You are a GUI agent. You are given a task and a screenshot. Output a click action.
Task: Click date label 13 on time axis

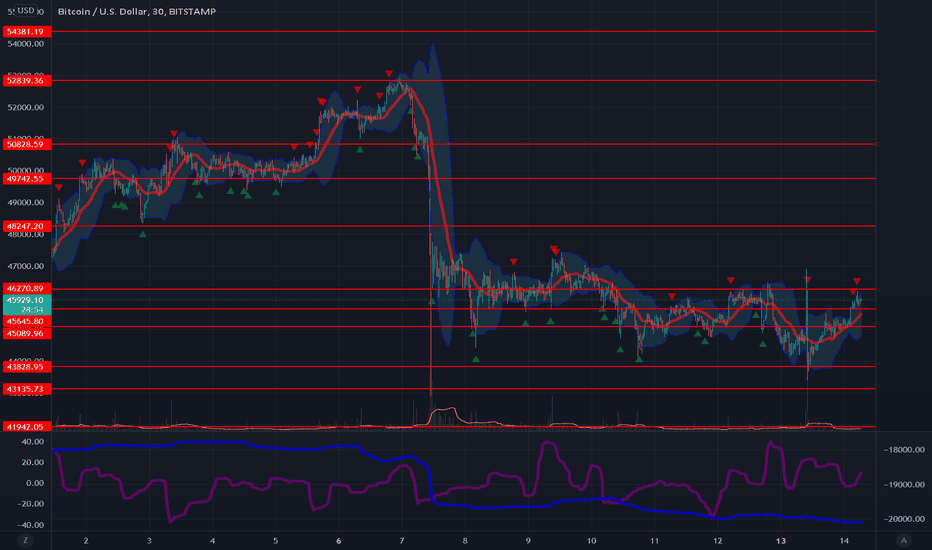click(781, 540)
